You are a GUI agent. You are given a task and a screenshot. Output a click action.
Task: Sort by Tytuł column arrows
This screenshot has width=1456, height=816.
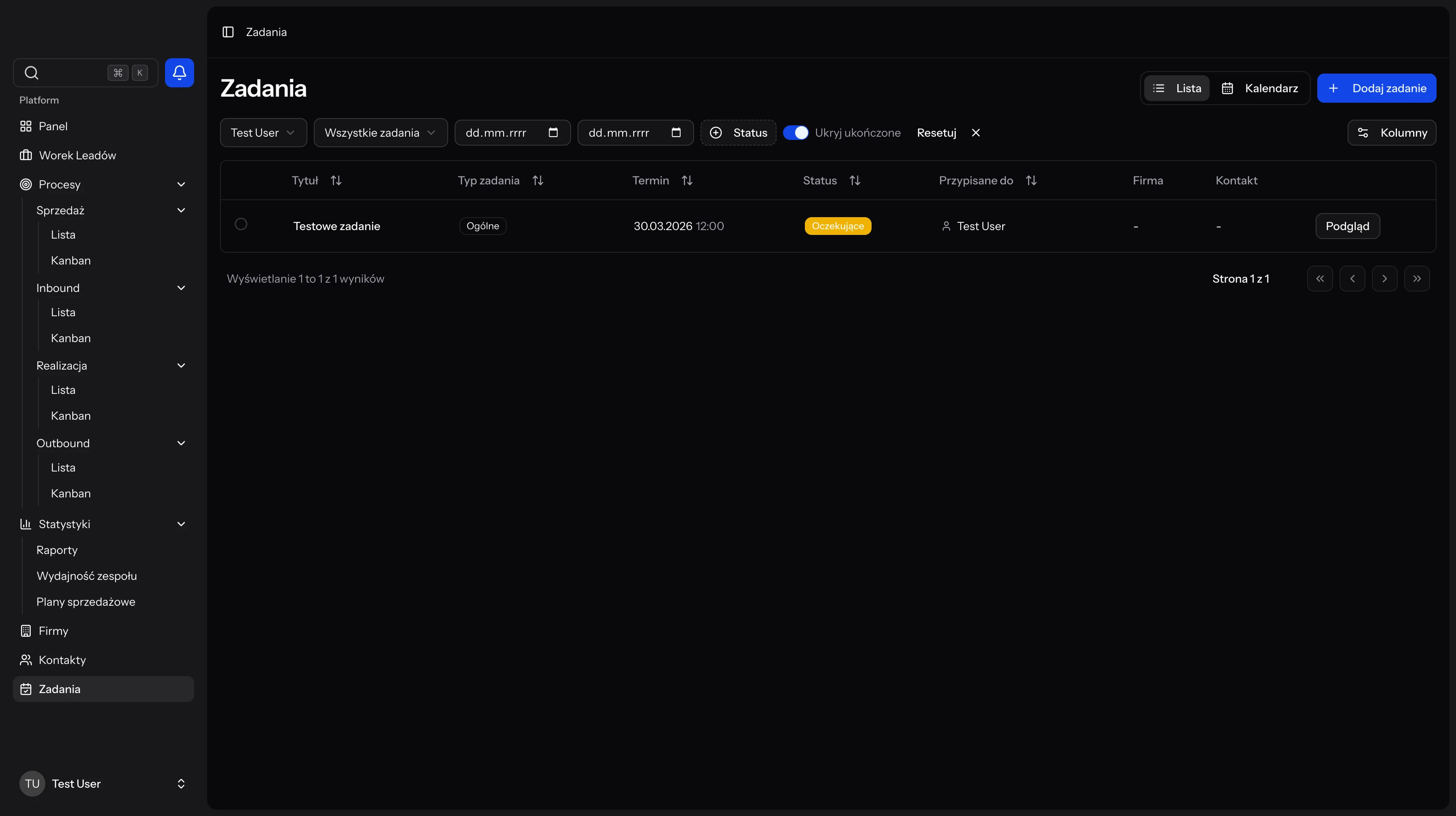(336, 180)
